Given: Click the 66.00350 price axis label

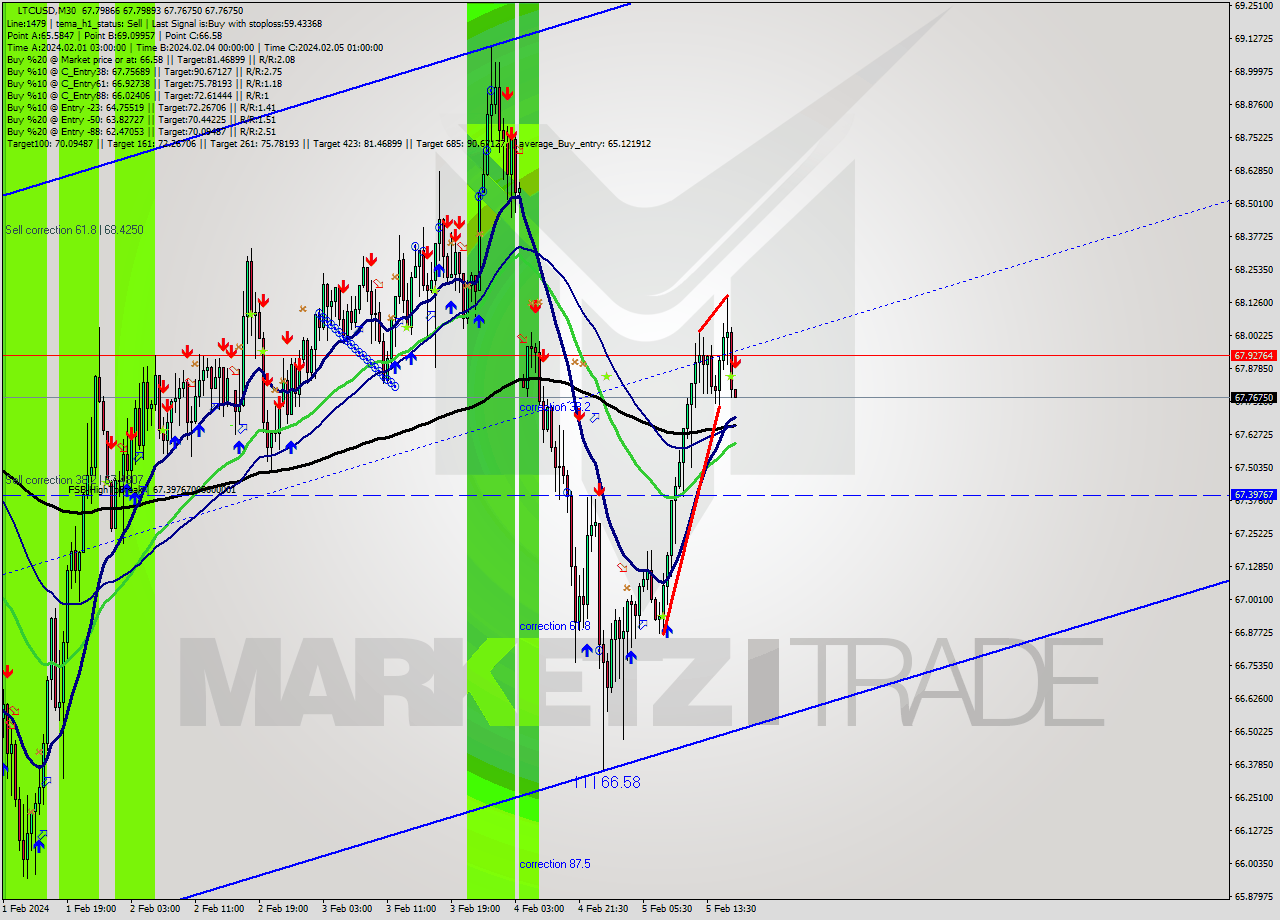Looking at the screenshot, I should [x=1253, y=863].
